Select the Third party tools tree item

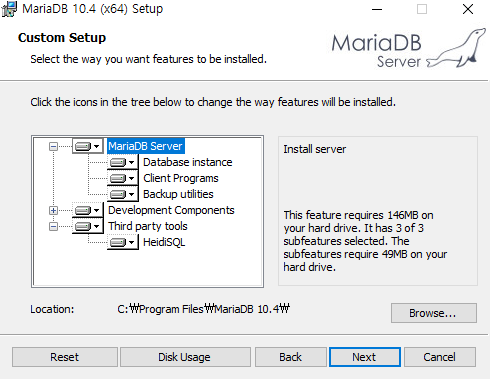pos(148,226)
